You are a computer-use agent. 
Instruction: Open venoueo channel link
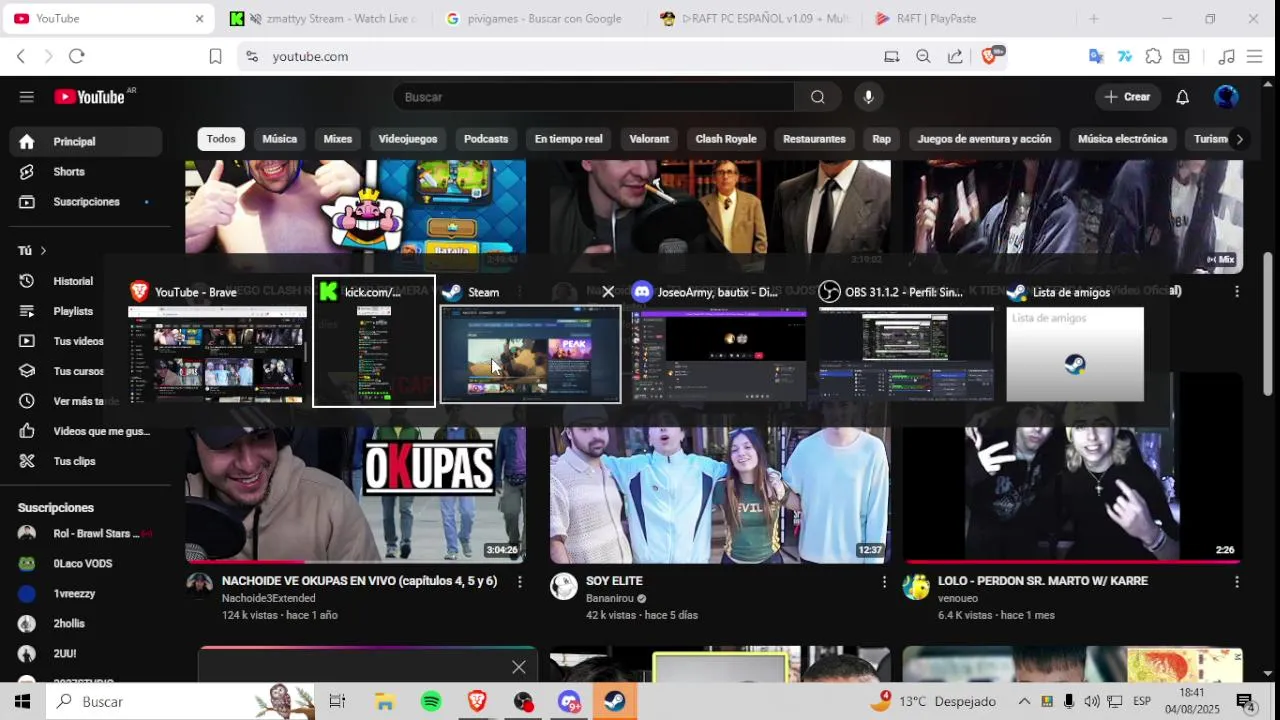(958, 598)
